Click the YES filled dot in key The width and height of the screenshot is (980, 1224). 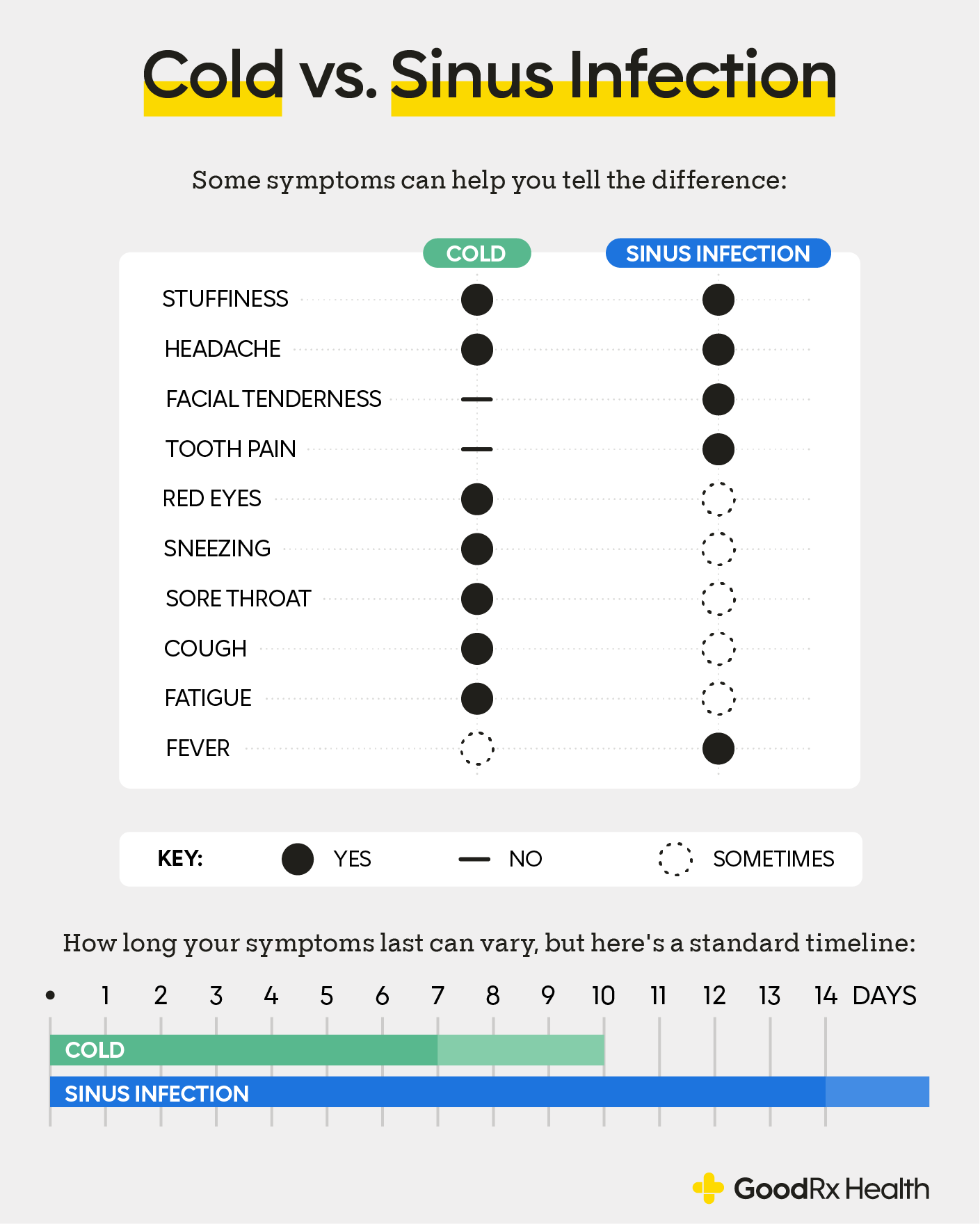coord(298,859)
